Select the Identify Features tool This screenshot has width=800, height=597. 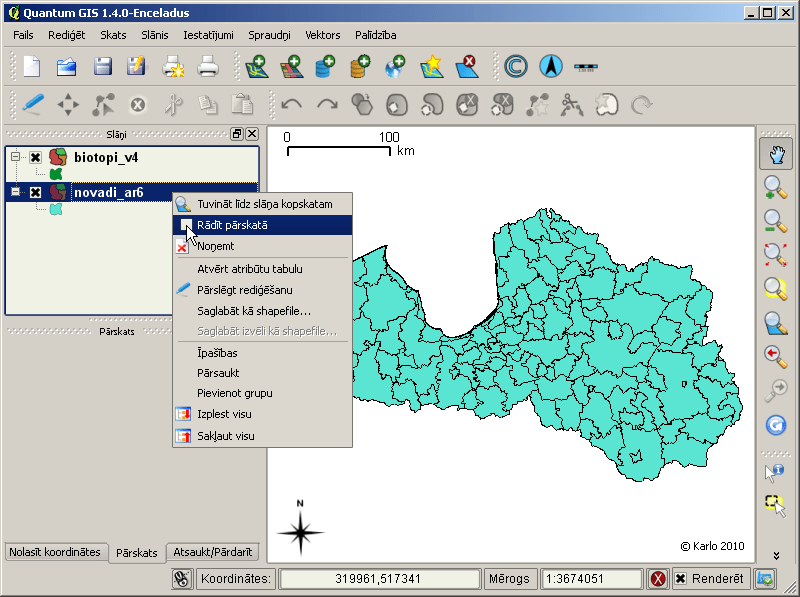(774, 472)
